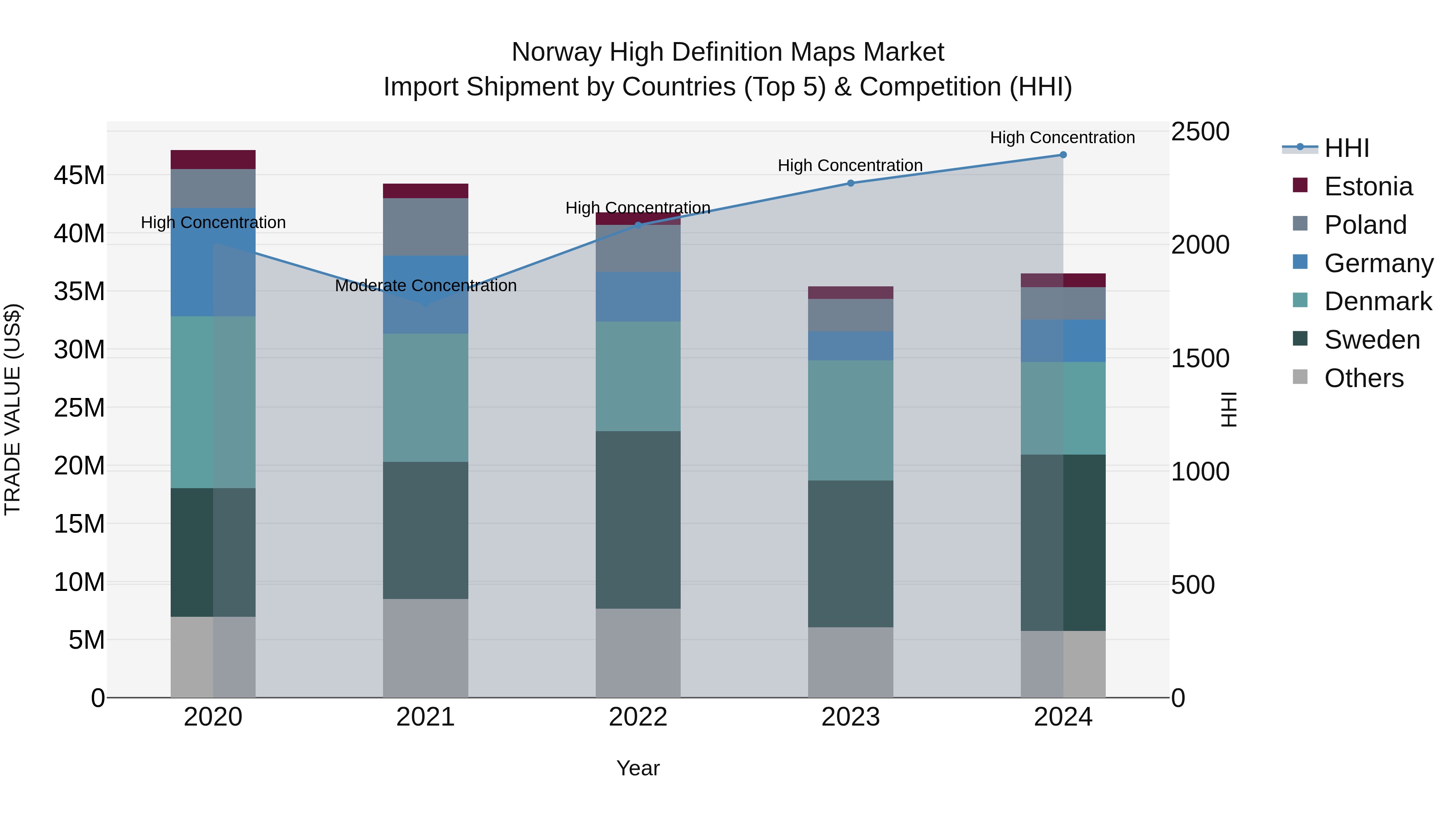1456x819 pixels.
Task: Click the right 'HHI' axis title
Action: coord(1229,409)
